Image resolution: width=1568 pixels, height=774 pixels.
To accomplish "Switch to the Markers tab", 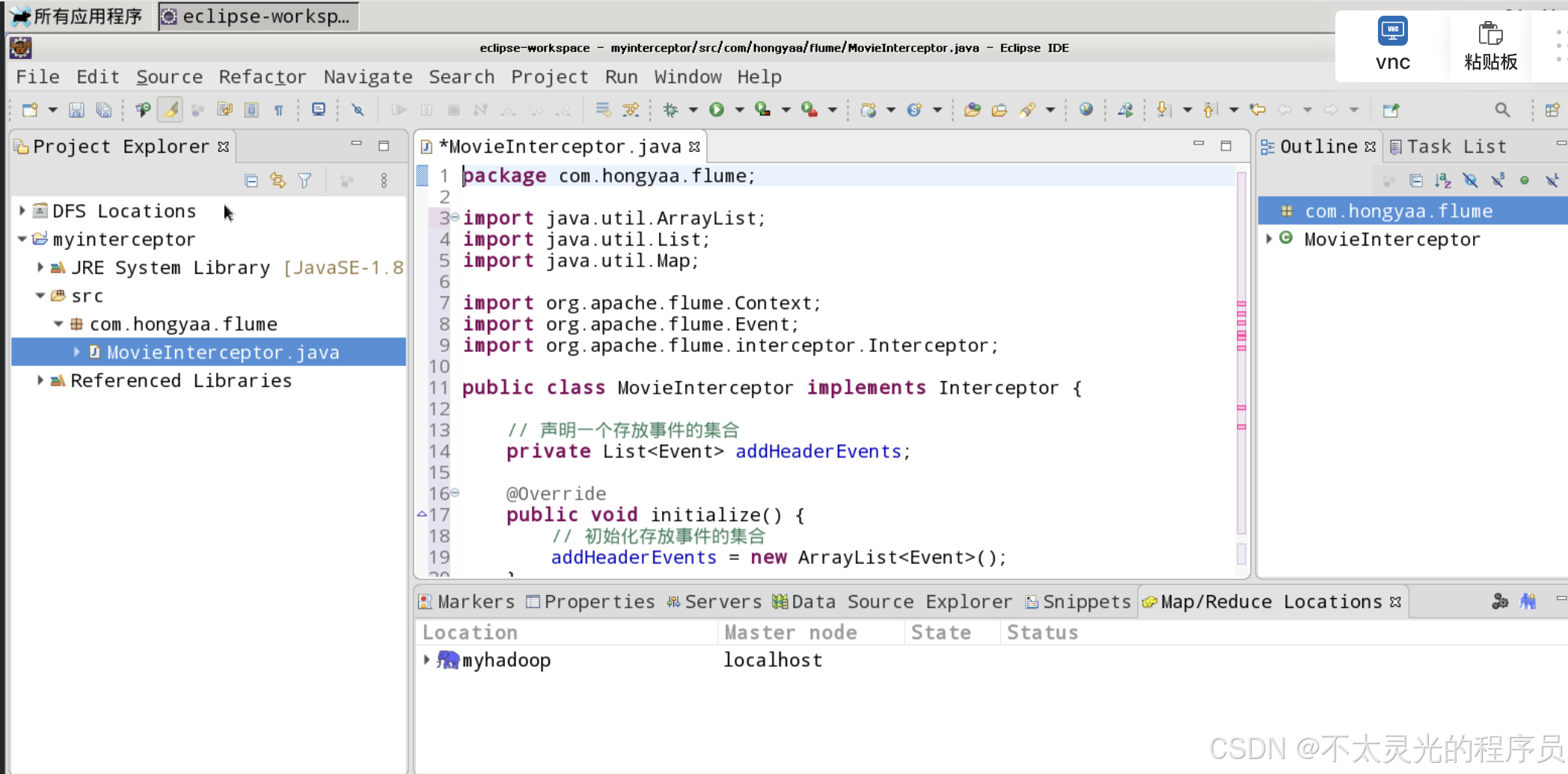I will point(467,602).
